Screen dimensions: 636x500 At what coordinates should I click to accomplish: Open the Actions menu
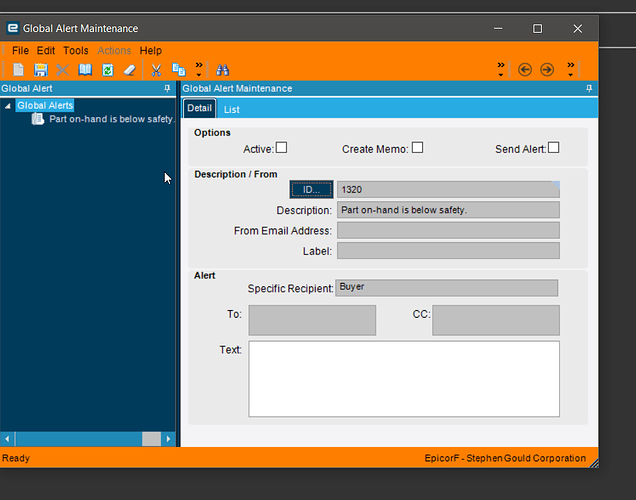[114, 51]
